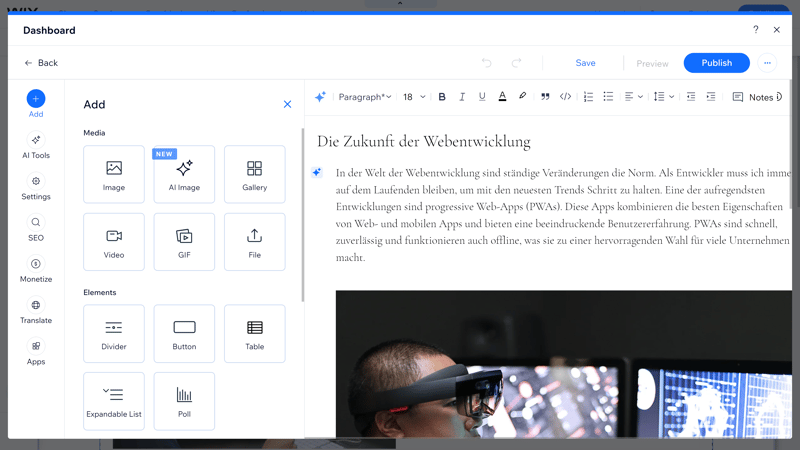Screen dimensions: 800x450
Task: Open the line spacing dropdown
Action: (664, 96)
